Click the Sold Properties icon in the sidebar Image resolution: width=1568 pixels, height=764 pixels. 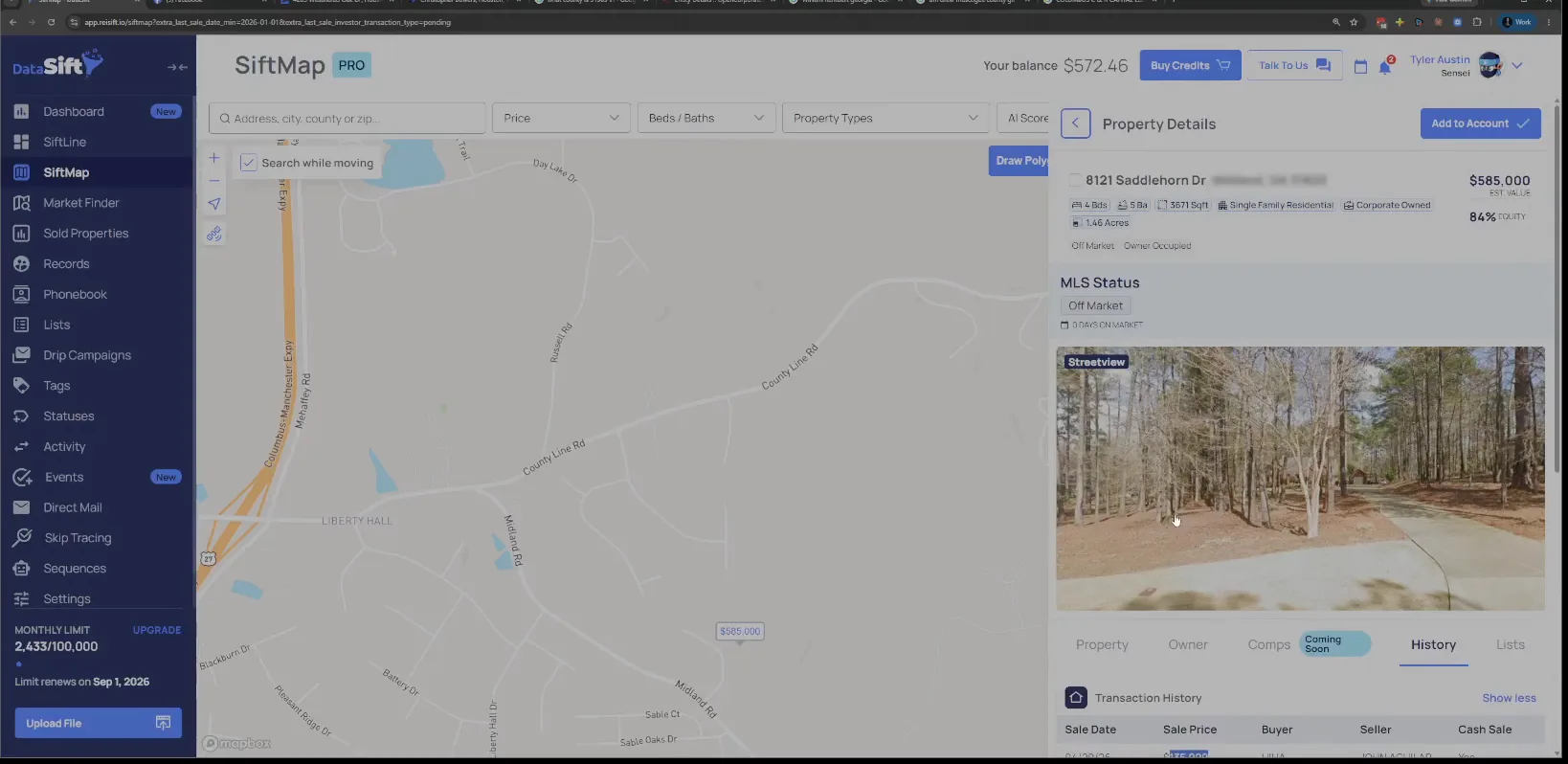tap(21, 234)
